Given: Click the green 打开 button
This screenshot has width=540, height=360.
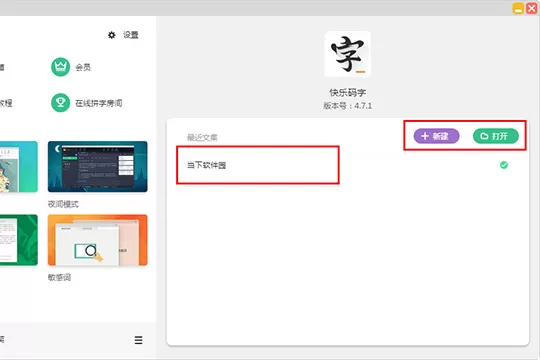Looking at the screenshot, I should point(496,136).
